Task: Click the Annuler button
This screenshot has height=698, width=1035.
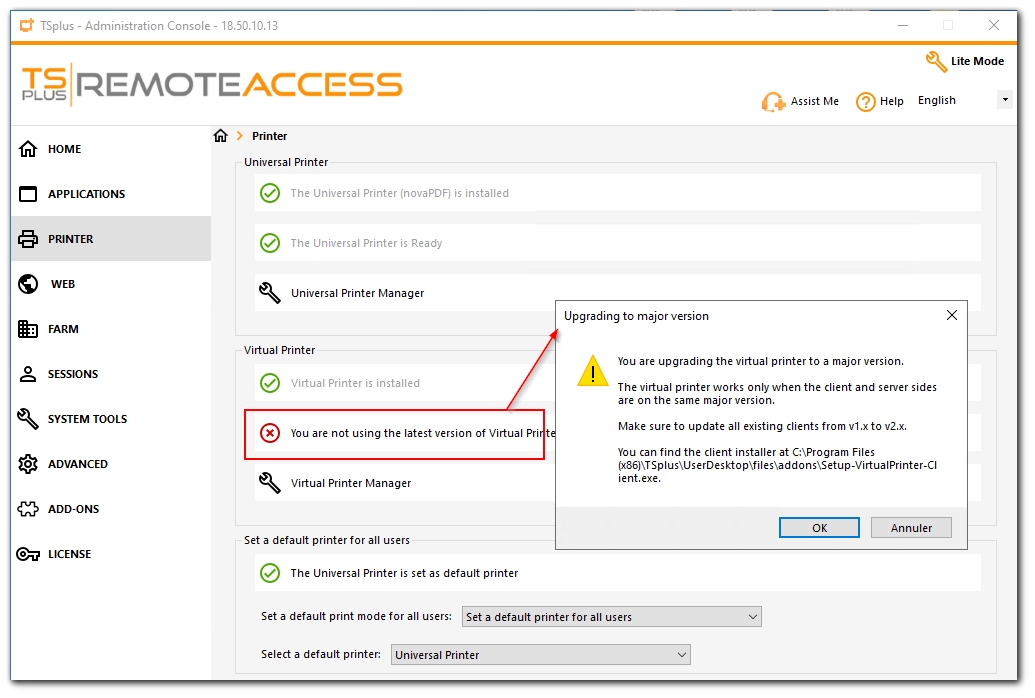Action: (x=911, y=528)
